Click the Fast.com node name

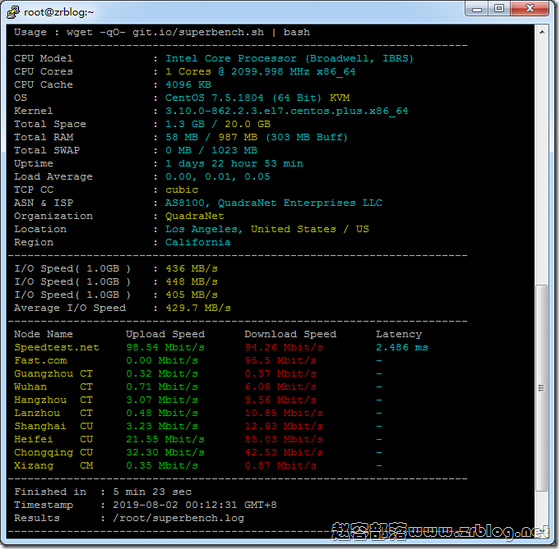click(x=40, y=360)
